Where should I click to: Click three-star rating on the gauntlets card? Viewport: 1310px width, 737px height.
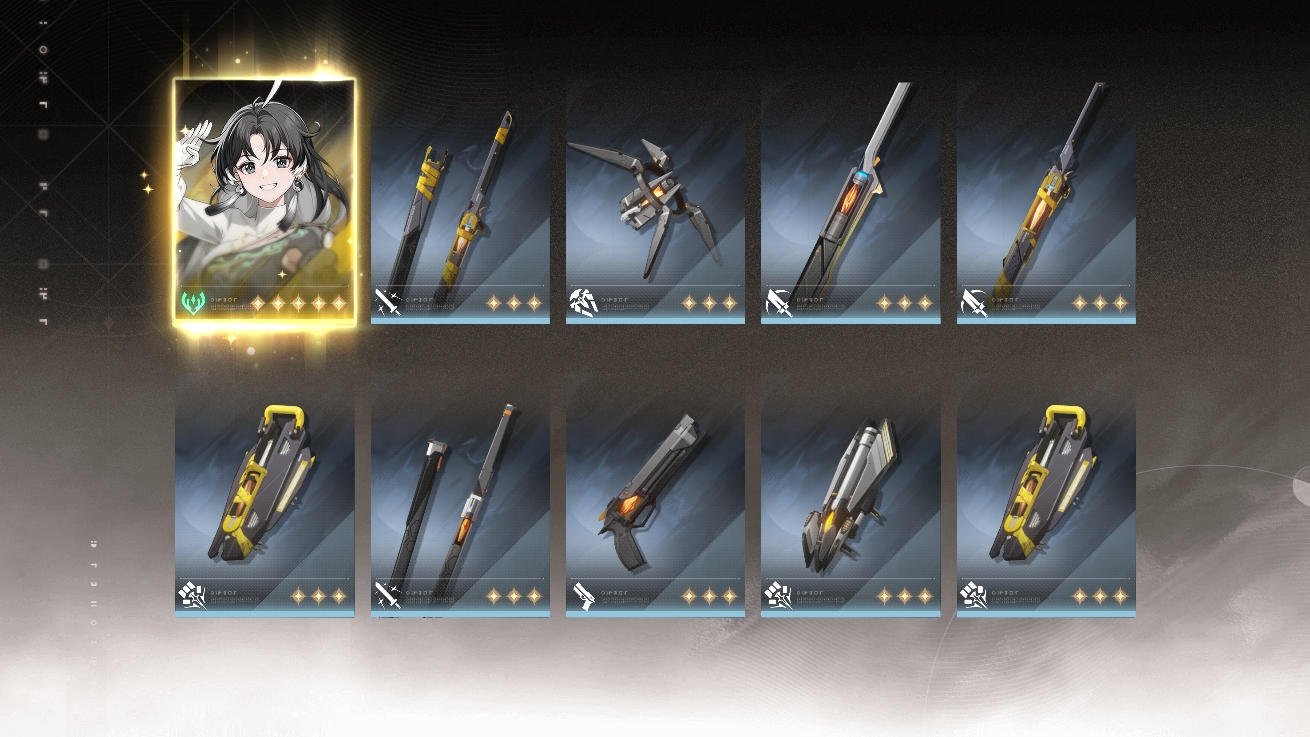tap(709, 303)
